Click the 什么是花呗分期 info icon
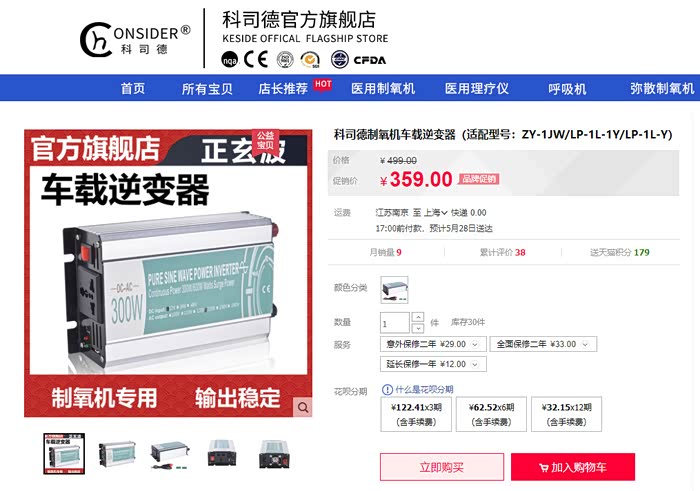The width and height of the screenshot is (700, 491). (x=387, y=390)
